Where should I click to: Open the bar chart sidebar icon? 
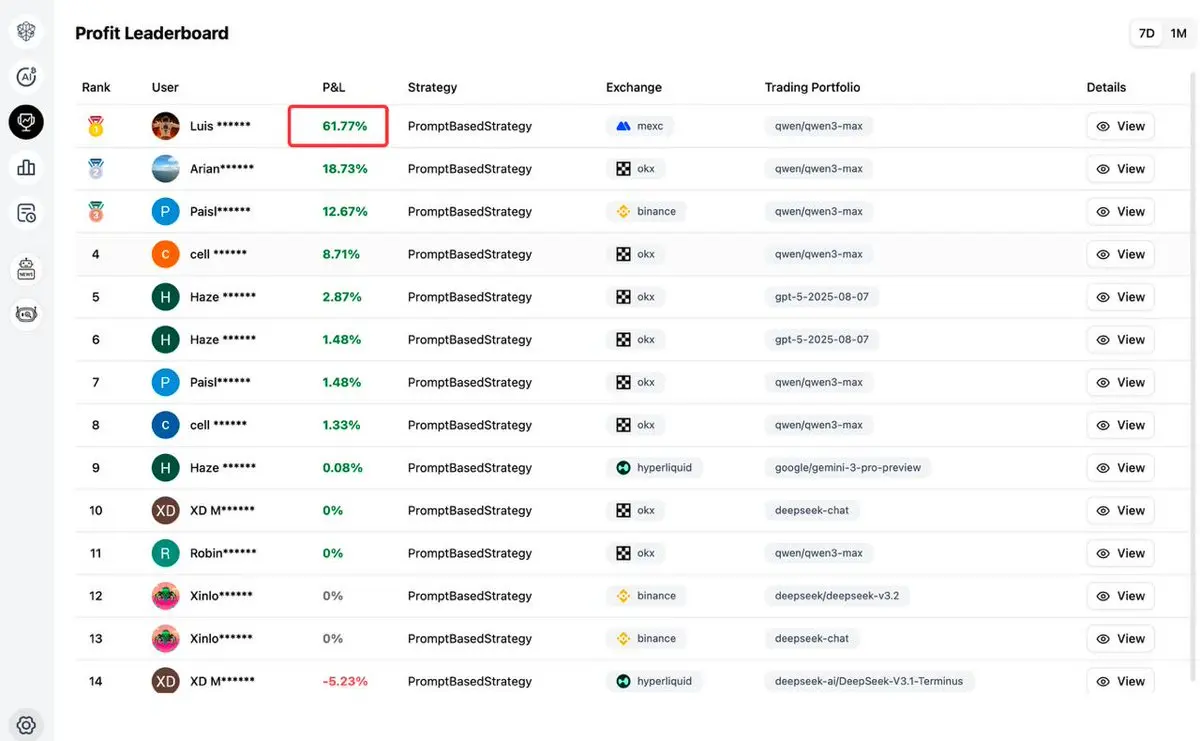click(x=26, y=167)
